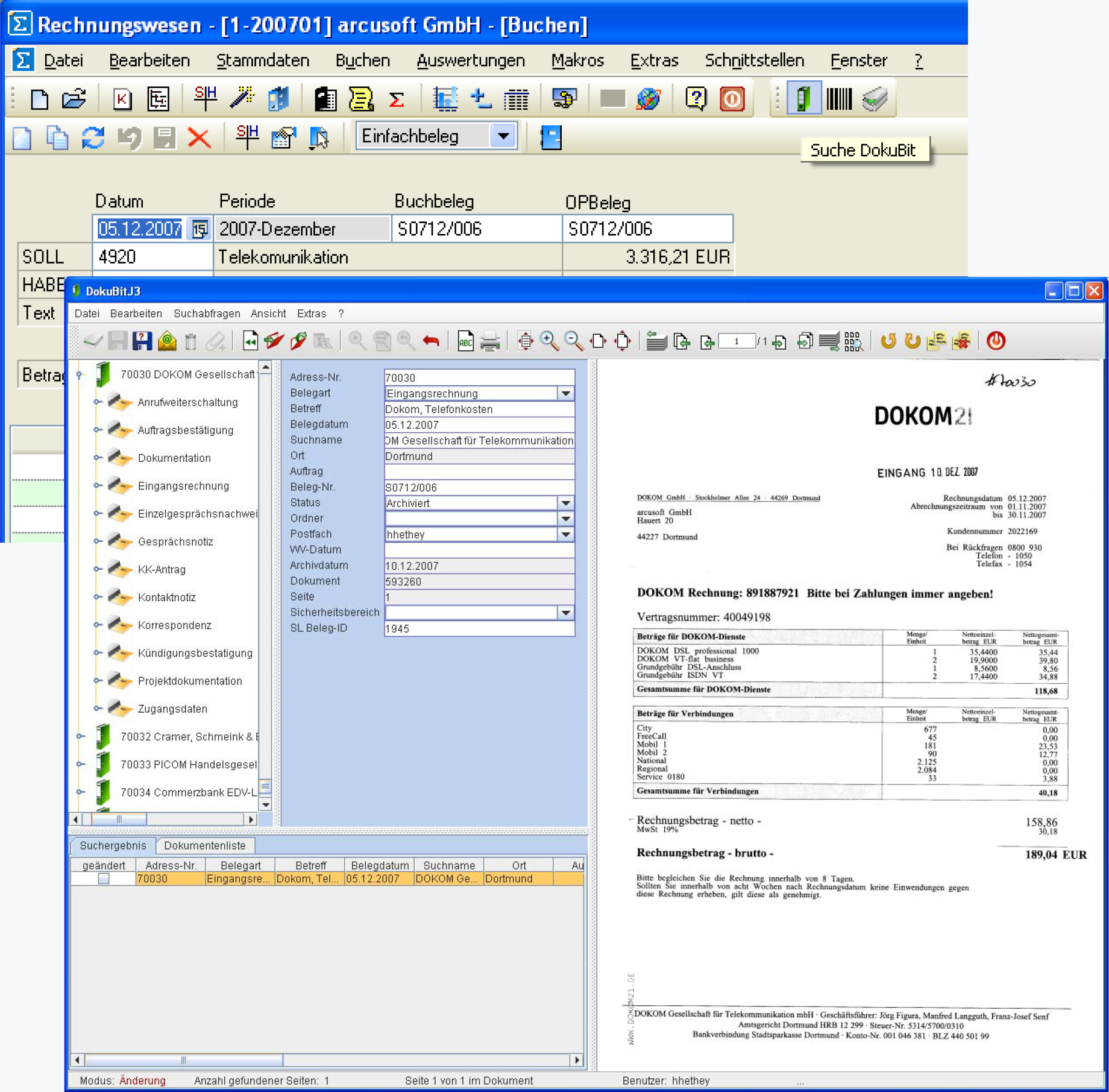This screenshot has width=1109, height=1092.
Task: Open the Status dropdown showing Archiviert
Action: click(x=565, y=503)
